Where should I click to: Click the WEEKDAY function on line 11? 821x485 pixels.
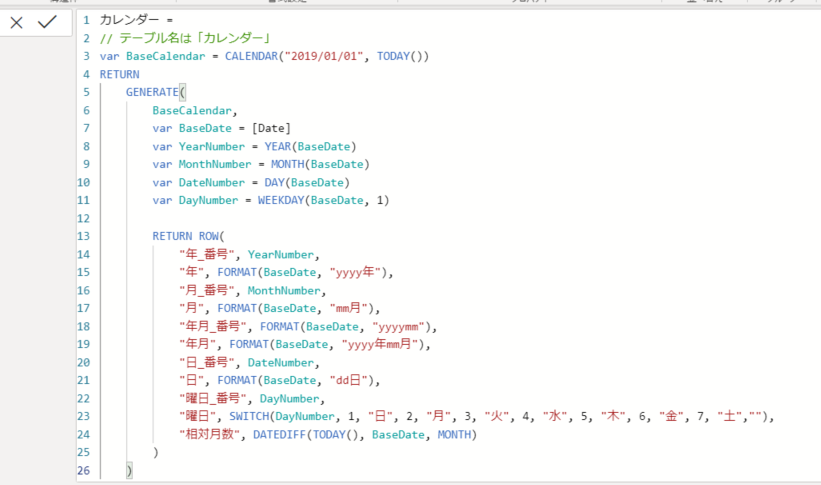(281, 201)
